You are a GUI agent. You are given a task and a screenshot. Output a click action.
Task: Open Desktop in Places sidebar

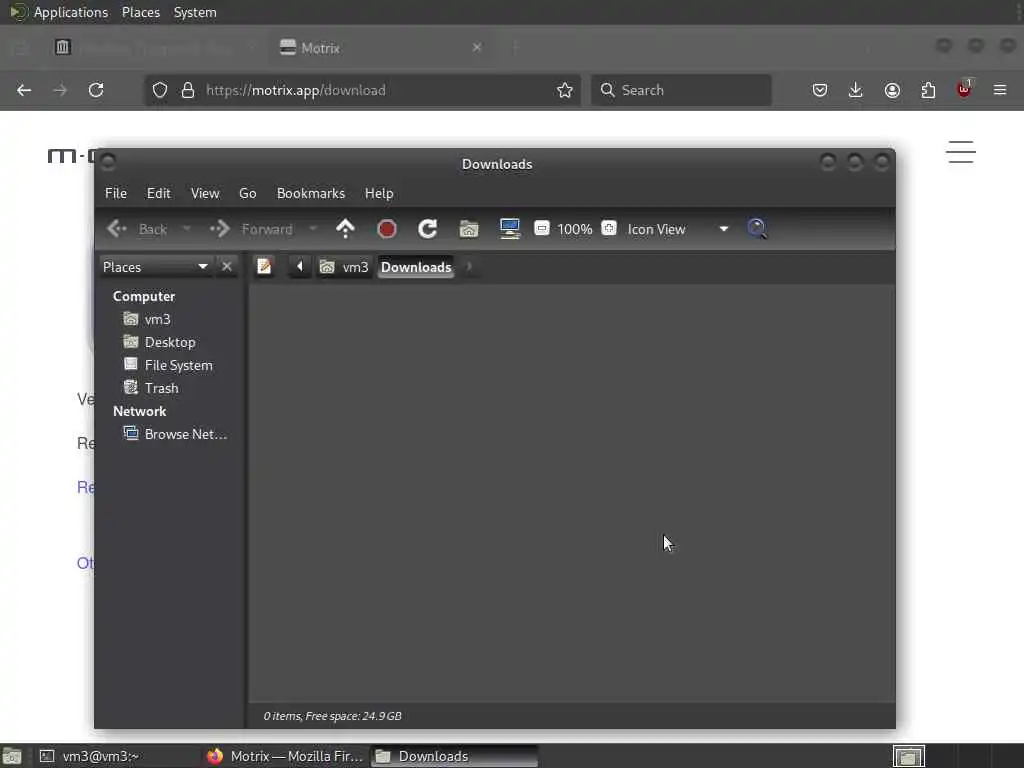pyautogui.click(x=160, y=342)
